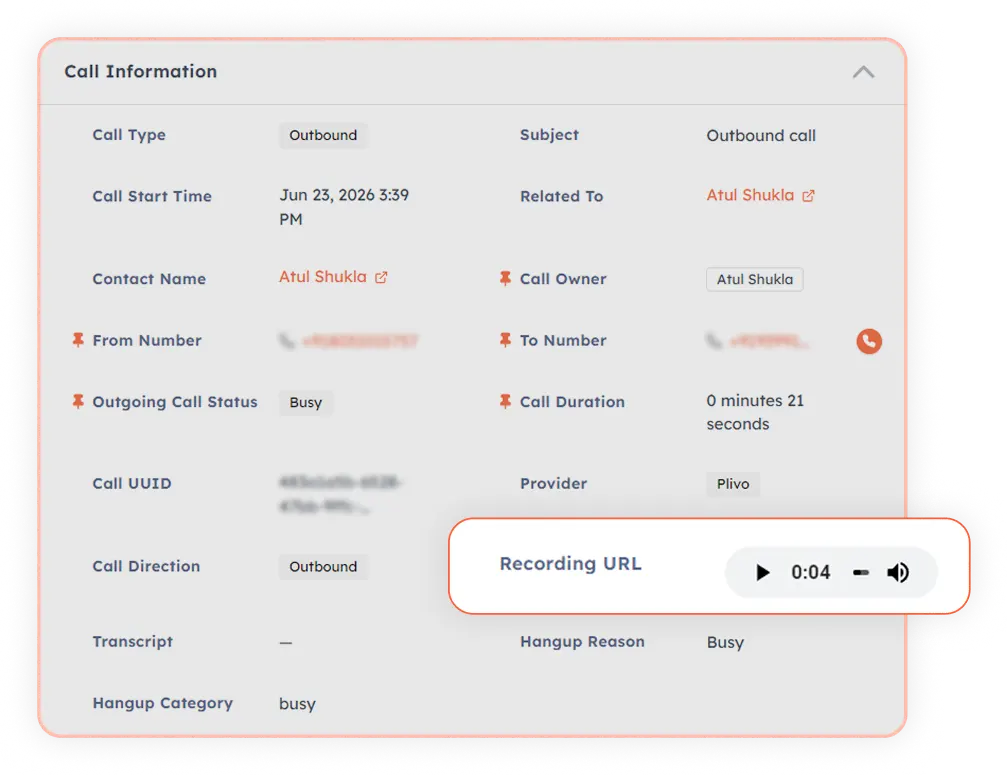Image resolution: width=1008 pixels, height=776 pixels.
Task: Click the Outbound tag in Call Type
Action: click(323, 136)
